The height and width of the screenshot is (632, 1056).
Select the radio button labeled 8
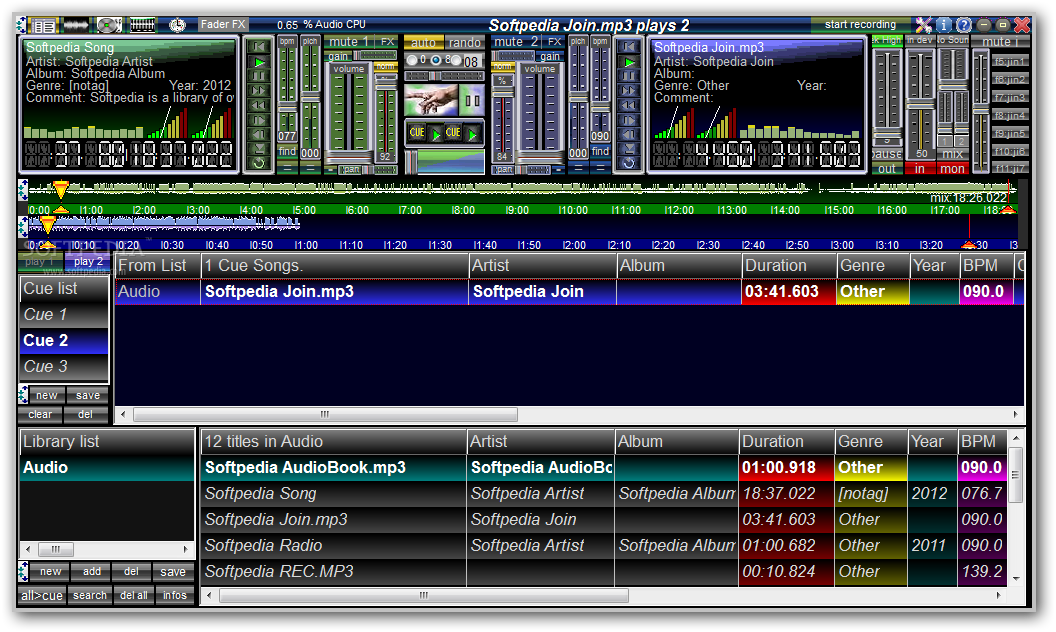436,61
